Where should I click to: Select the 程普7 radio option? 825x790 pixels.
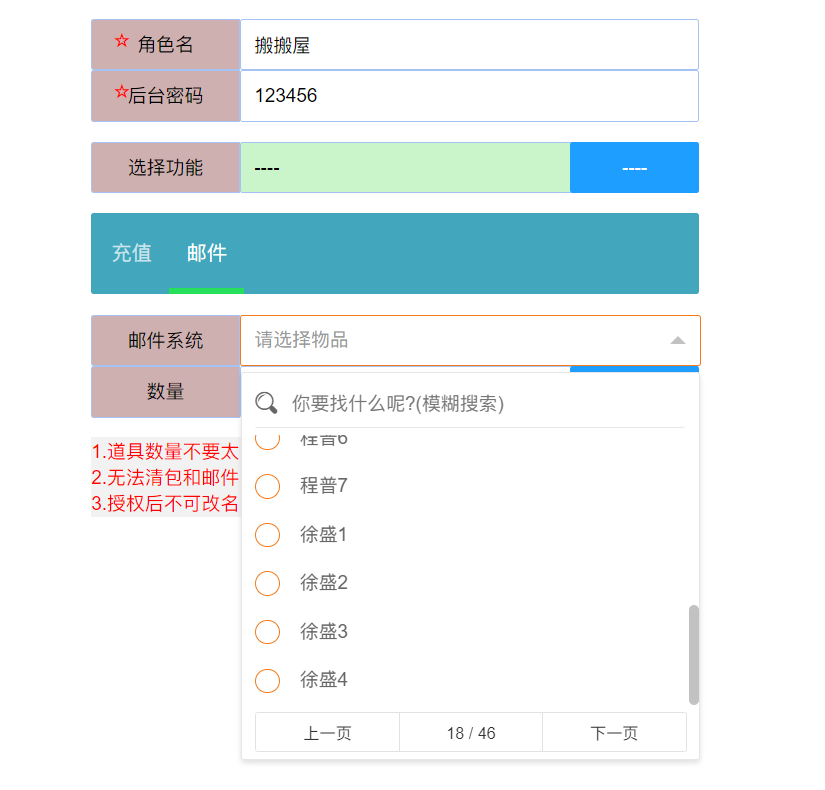coord(268,486)
